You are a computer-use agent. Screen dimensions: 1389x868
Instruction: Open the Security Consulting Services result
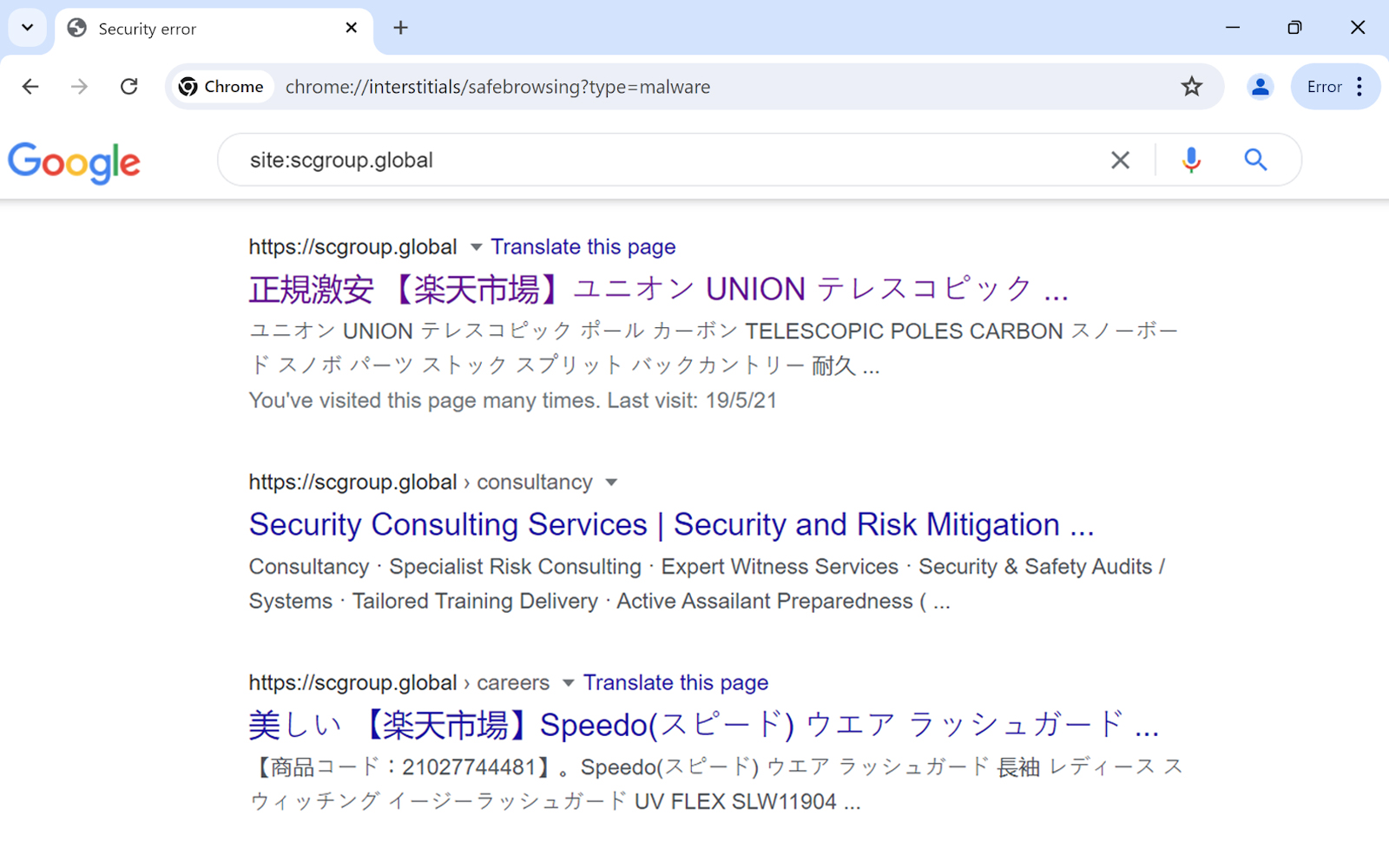[x=670, y=524]
